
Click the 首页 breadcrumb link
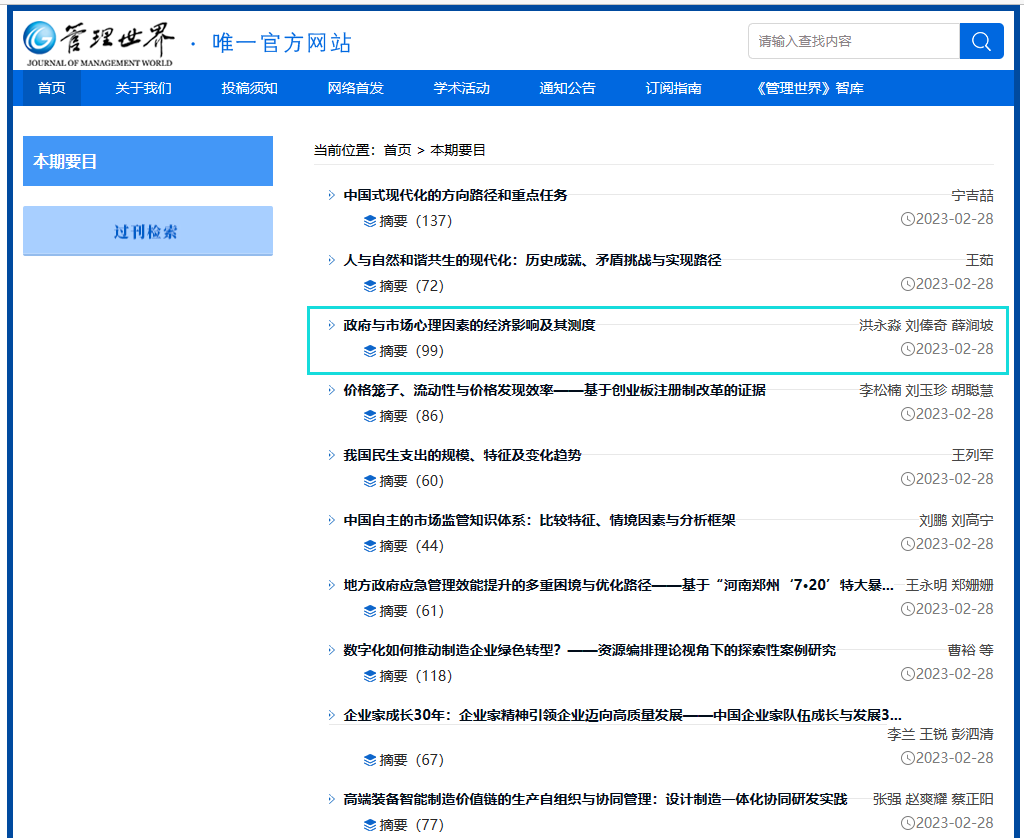(397, 150)
